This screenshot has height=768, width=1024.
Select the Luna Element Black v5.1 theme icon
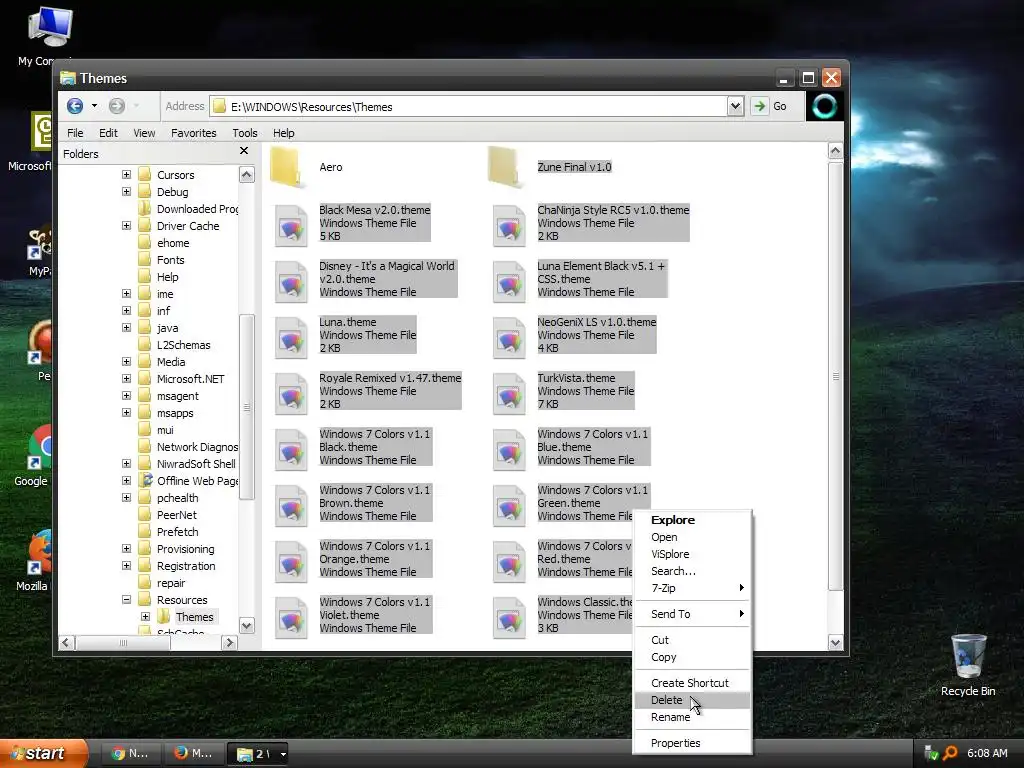pos(509,281)
